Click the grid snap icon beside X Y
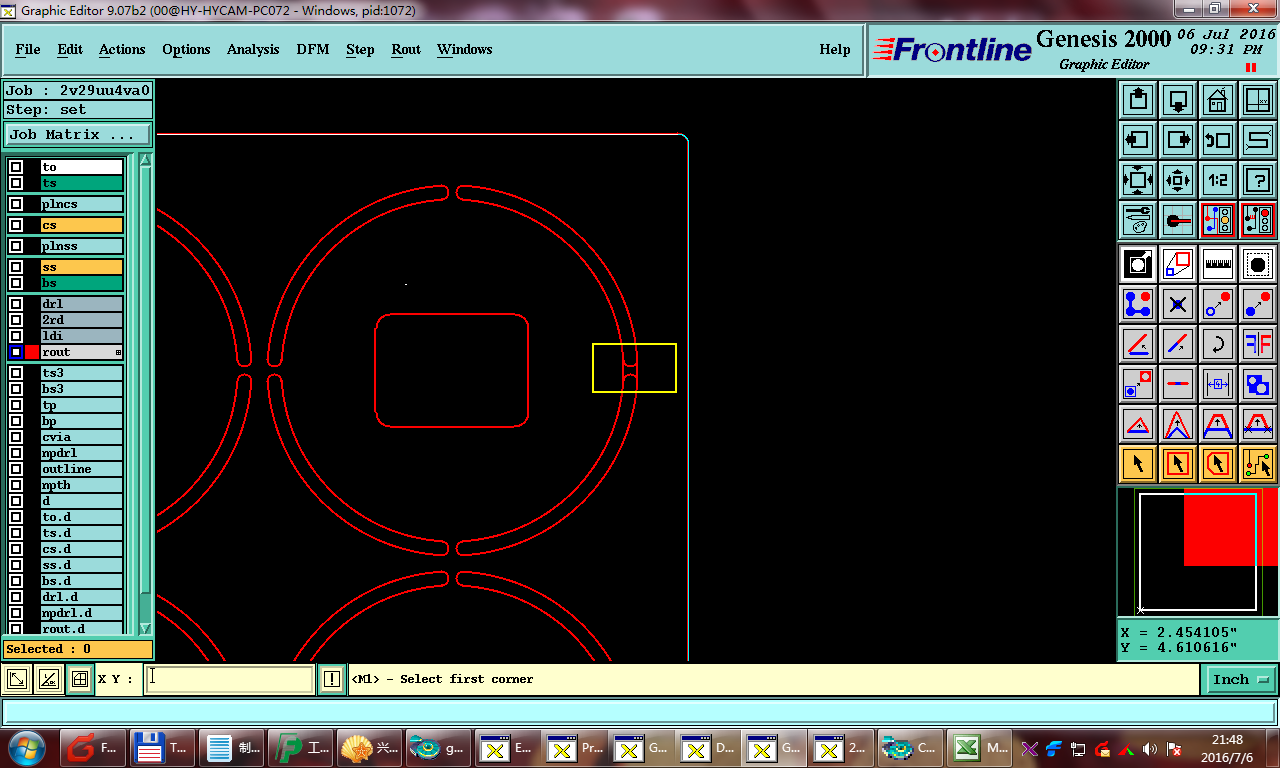Viewport: 1280px width, 768px height. (x=79, y=680)
